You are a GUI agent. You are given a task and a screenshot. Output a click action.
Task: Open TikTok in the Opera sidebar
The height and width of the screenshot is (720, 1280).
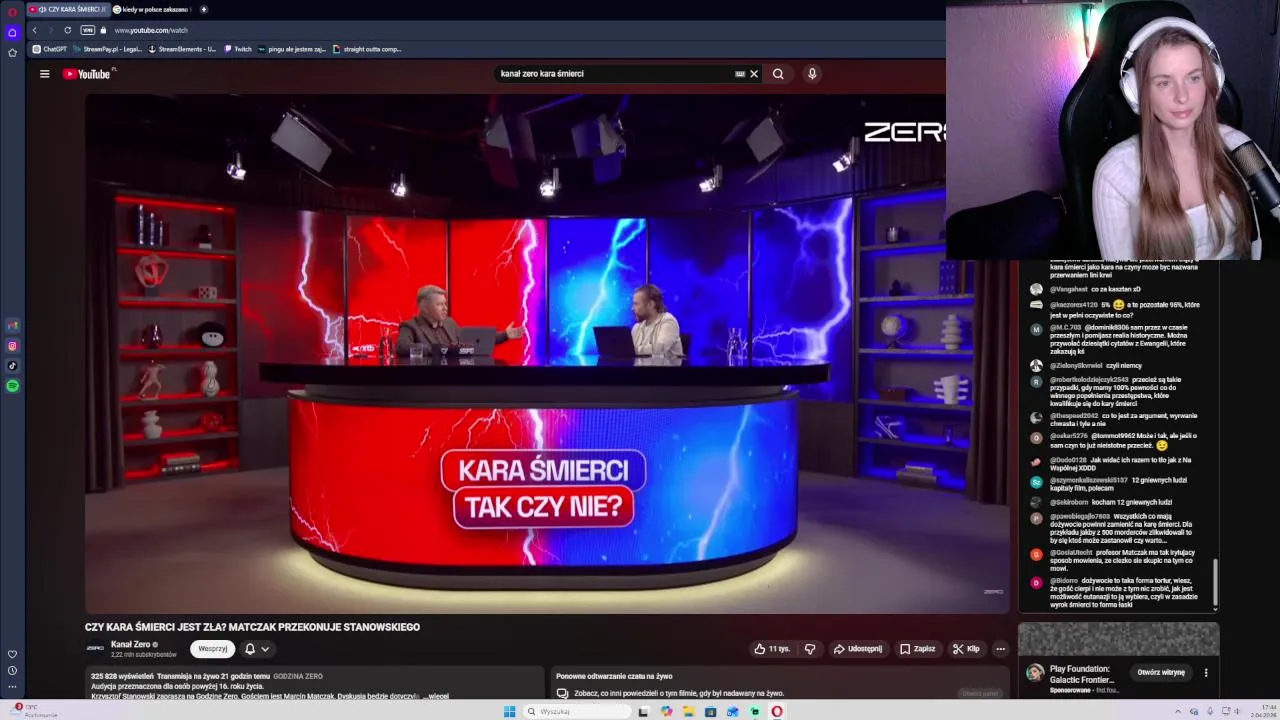[x=12, y=366]
